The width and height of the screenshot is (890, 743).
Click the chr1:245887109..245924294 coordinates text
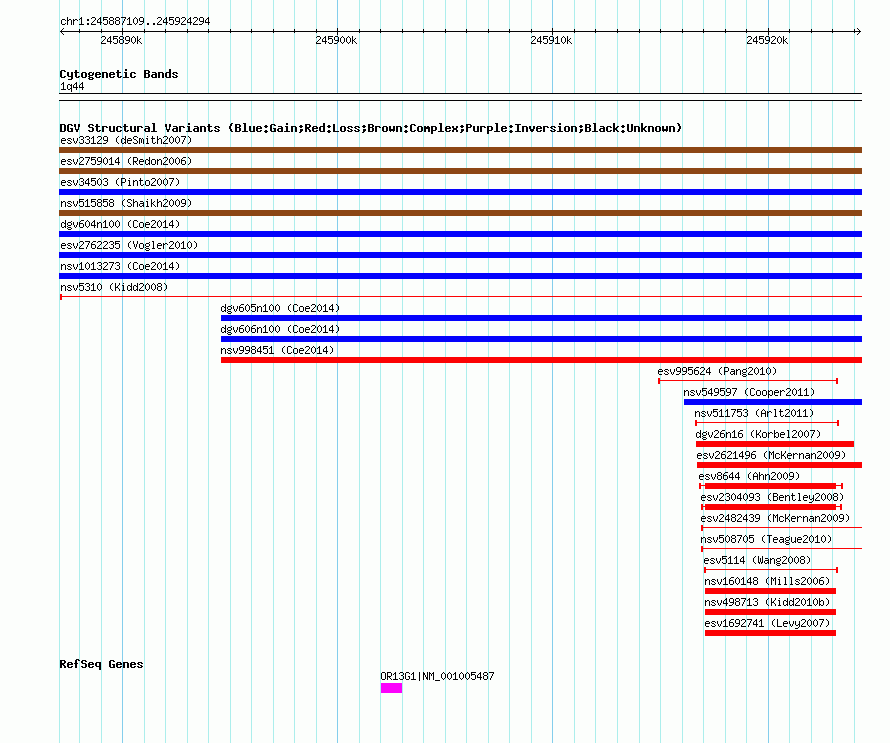pos(135,21)
